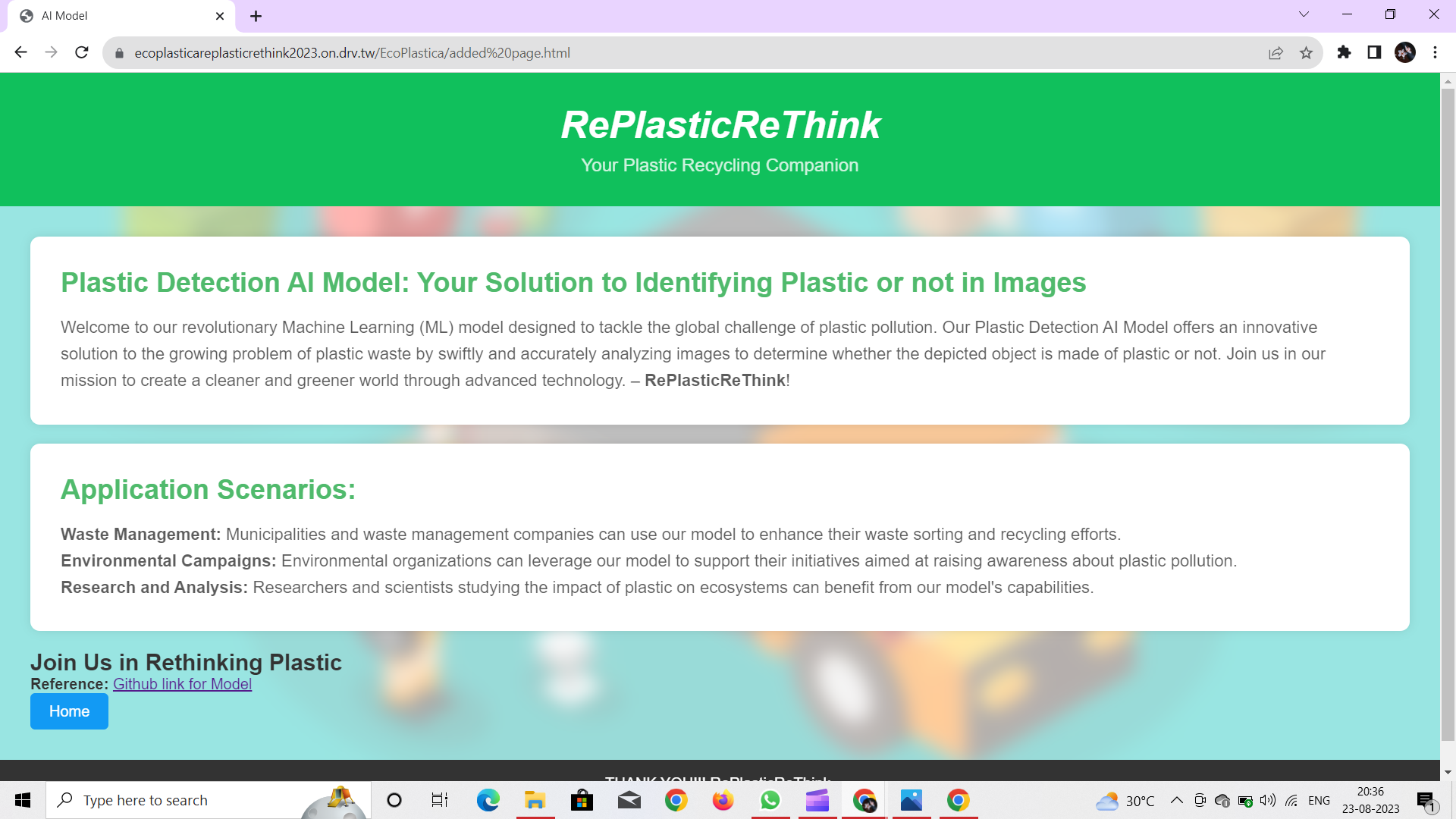Bookmark this page with star icon
The width and height of the screenshot is (1456, 819).
(1306, 52)
